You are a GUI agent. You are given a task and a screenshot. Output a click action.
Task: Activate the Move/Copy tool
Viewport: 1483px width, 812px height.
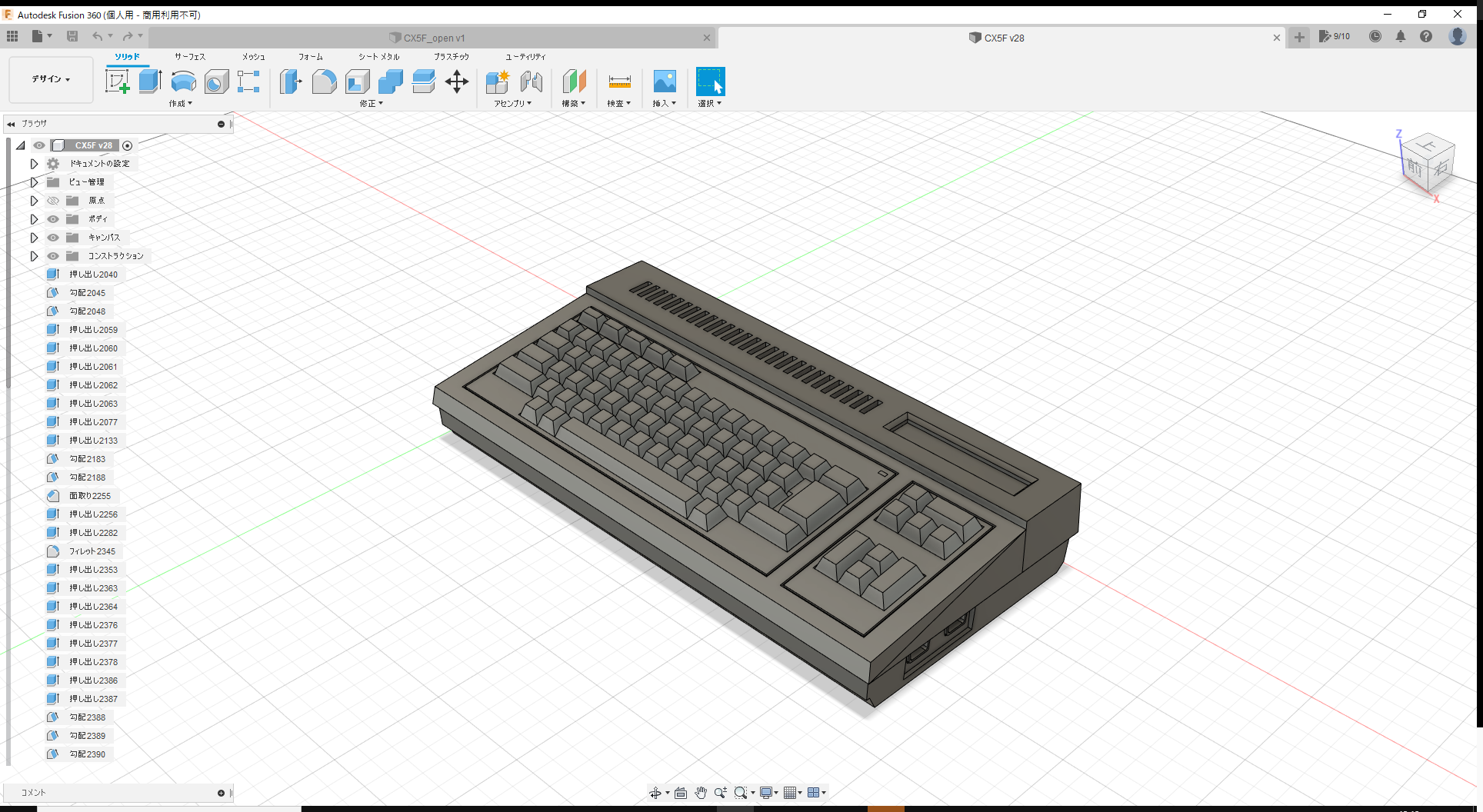457,82
